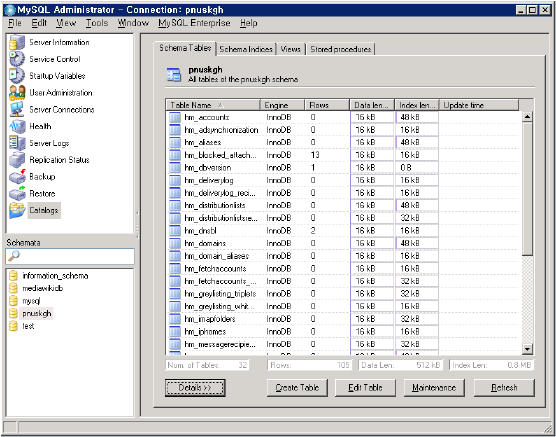
Task: Open the Restore drive icon
Action: (17, 193)
